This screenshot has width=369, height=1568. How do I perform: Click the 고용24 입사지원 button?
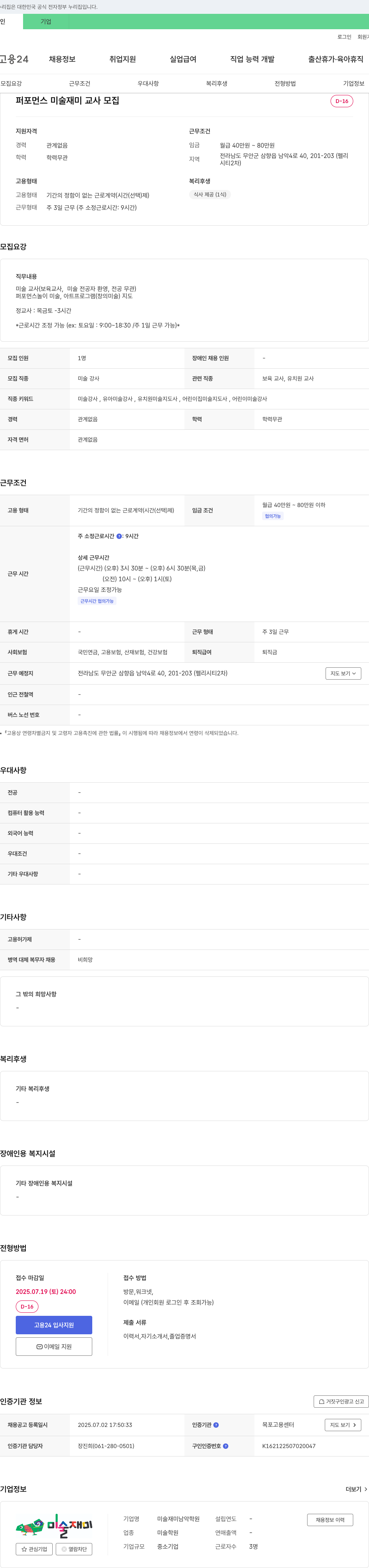pos(53,1325)
